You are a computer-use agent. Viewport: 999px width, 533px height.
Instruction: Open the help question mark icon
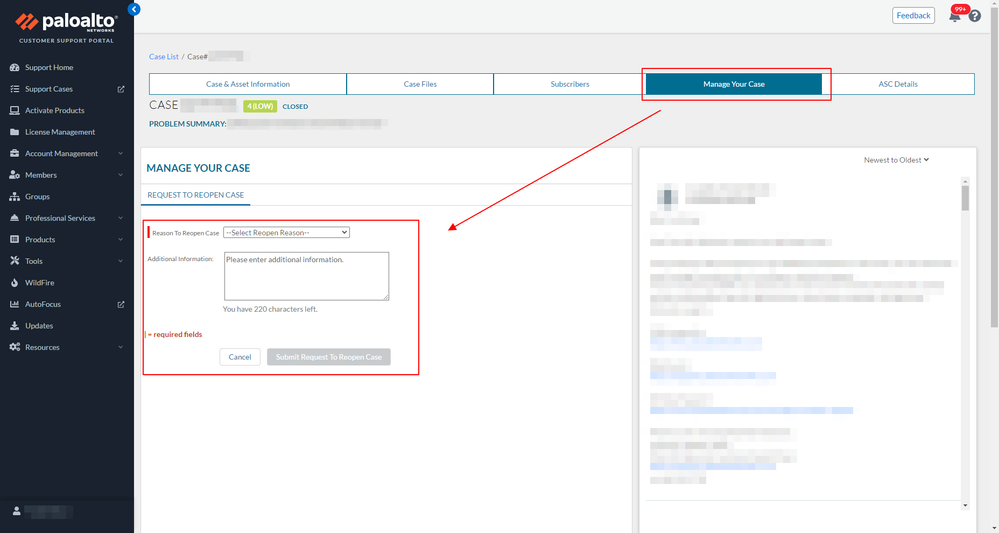975,16
